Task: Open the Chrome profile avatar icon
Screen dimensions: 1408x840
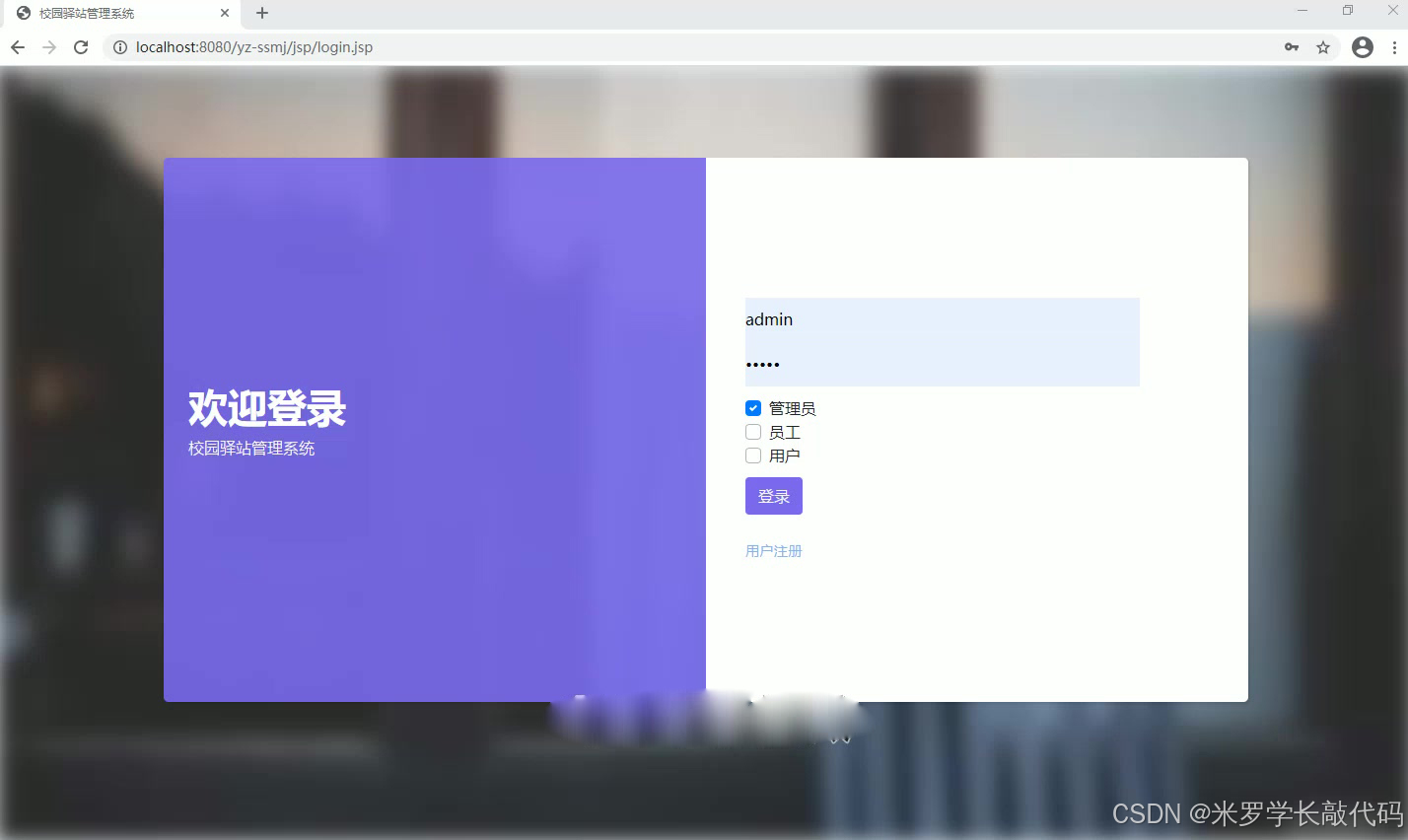Action: click(x=1362, y=46)
